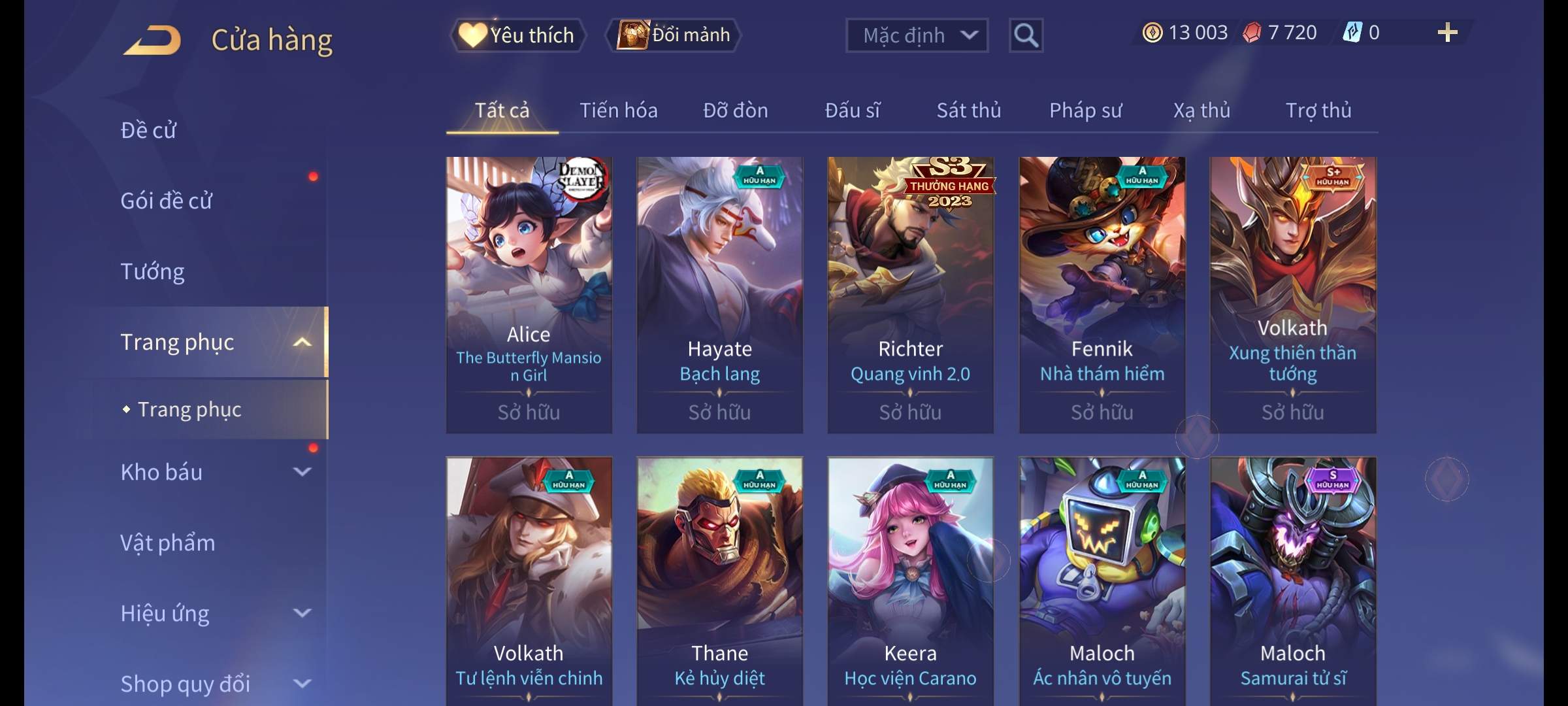1568x706 pixels.
Task: Tap the gold coin balance icon
Action: pos(1152,33)
